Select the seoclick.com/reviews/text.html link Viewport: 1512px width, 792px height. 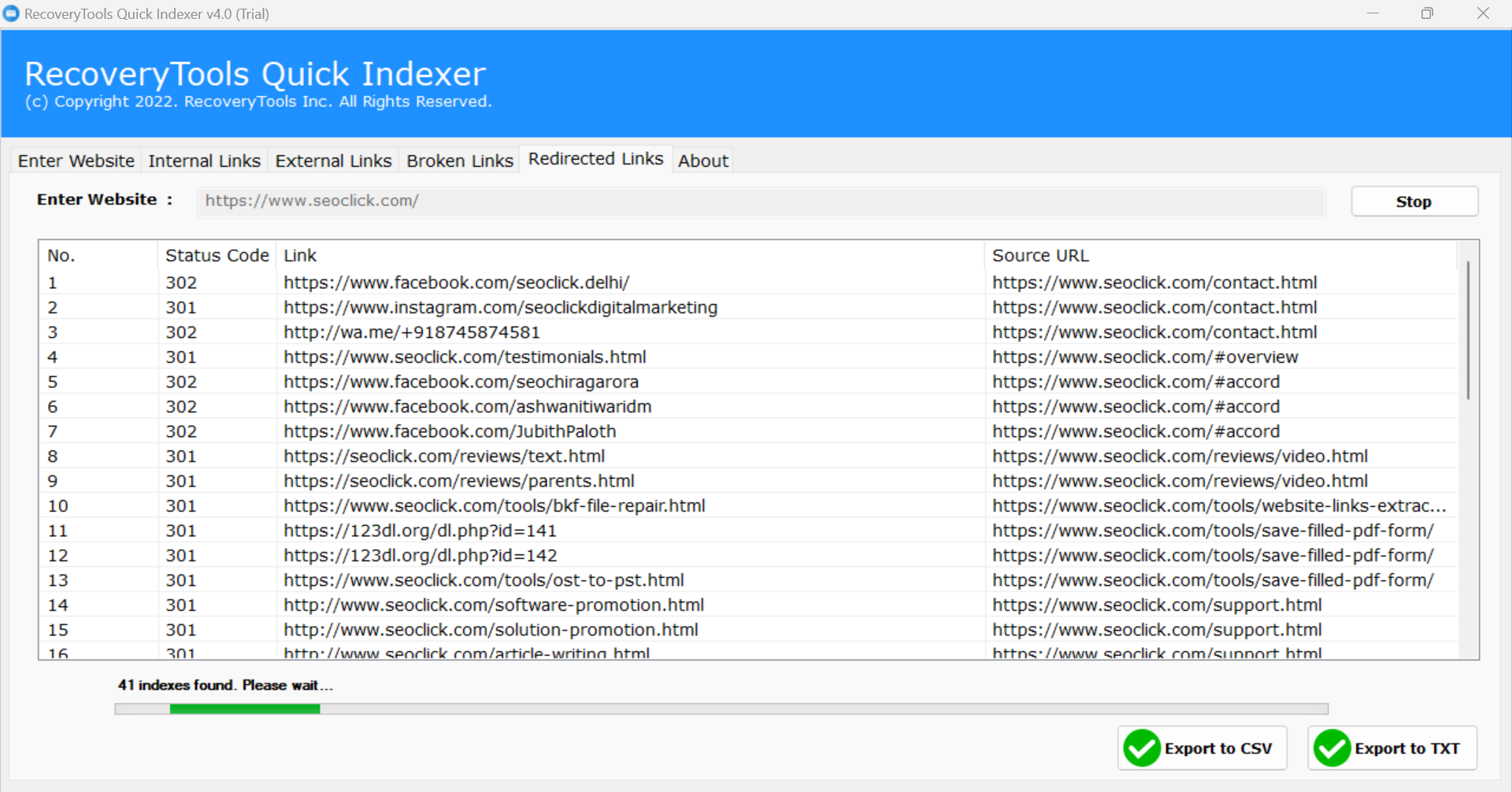click(444, 457)
